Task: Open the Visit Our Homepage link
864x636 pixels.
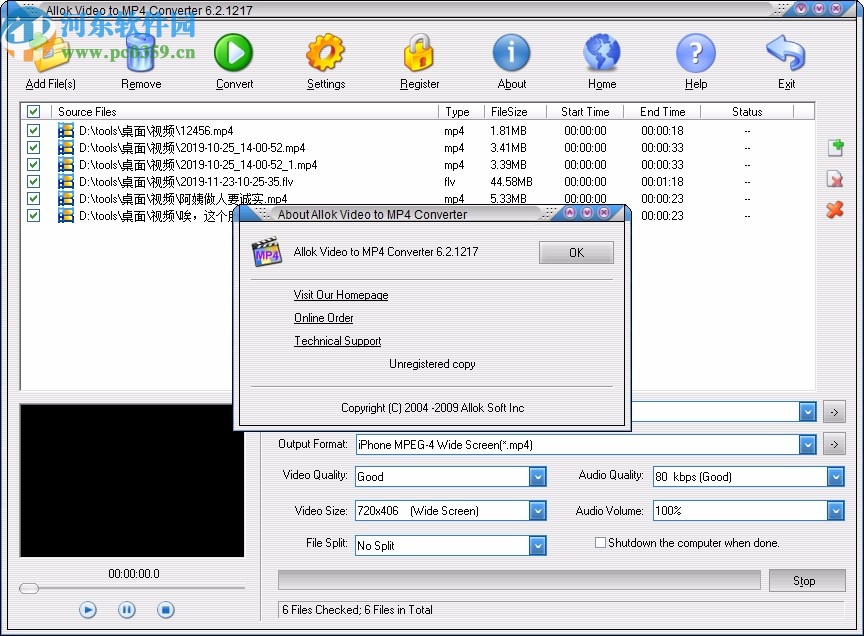Action: point(340,295)
